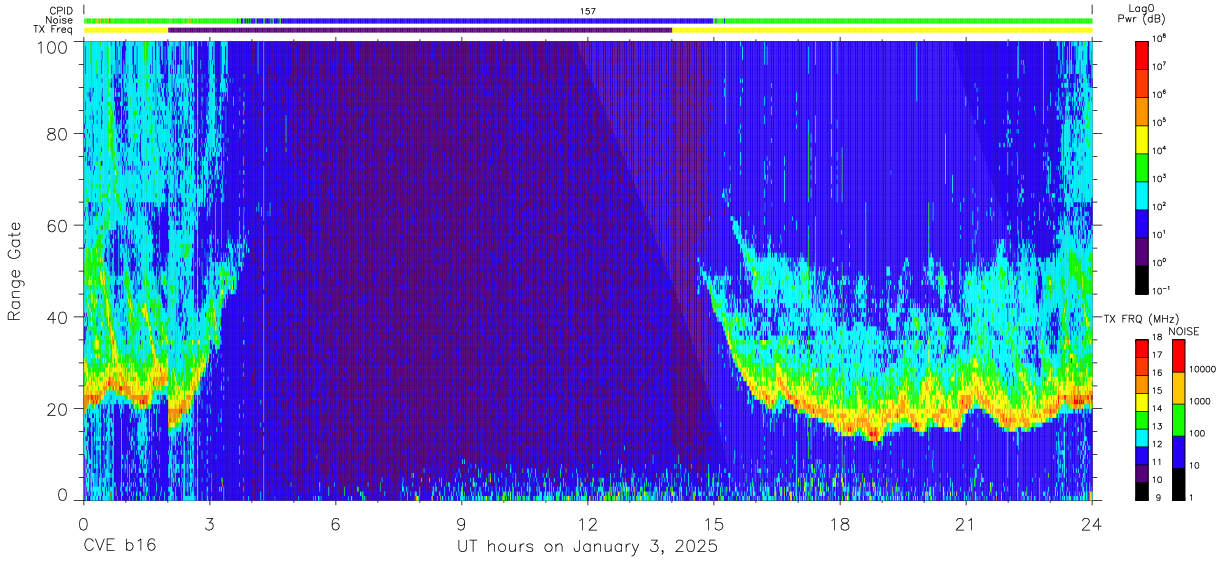This screenshot has width=1228, height=567.
Task: Click the 10000 tick on NOISE colorbar
Action: [x=1205, y=369]
